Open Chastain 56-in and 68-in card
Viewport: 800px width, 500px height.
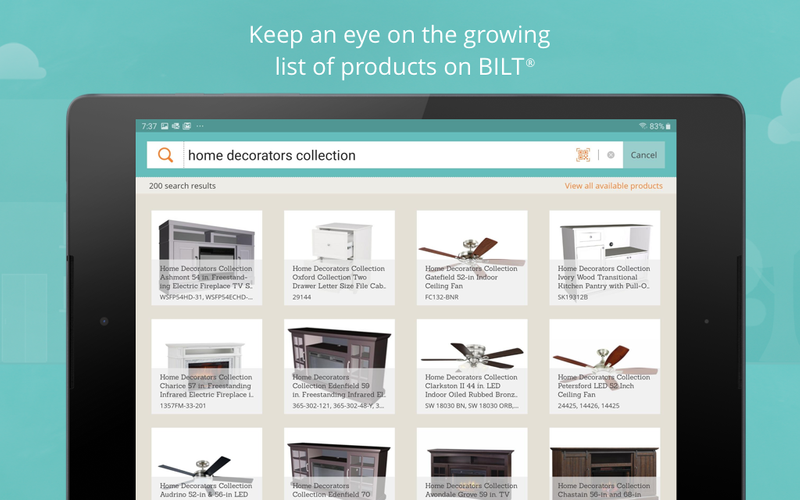[x=605, y=464]
